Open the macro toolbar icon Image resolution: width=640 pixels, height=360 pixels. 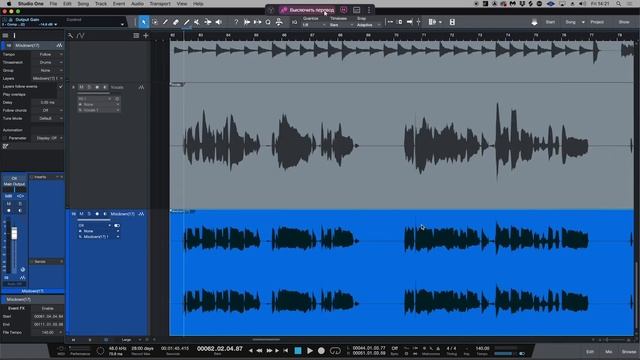tap(279, 22)
